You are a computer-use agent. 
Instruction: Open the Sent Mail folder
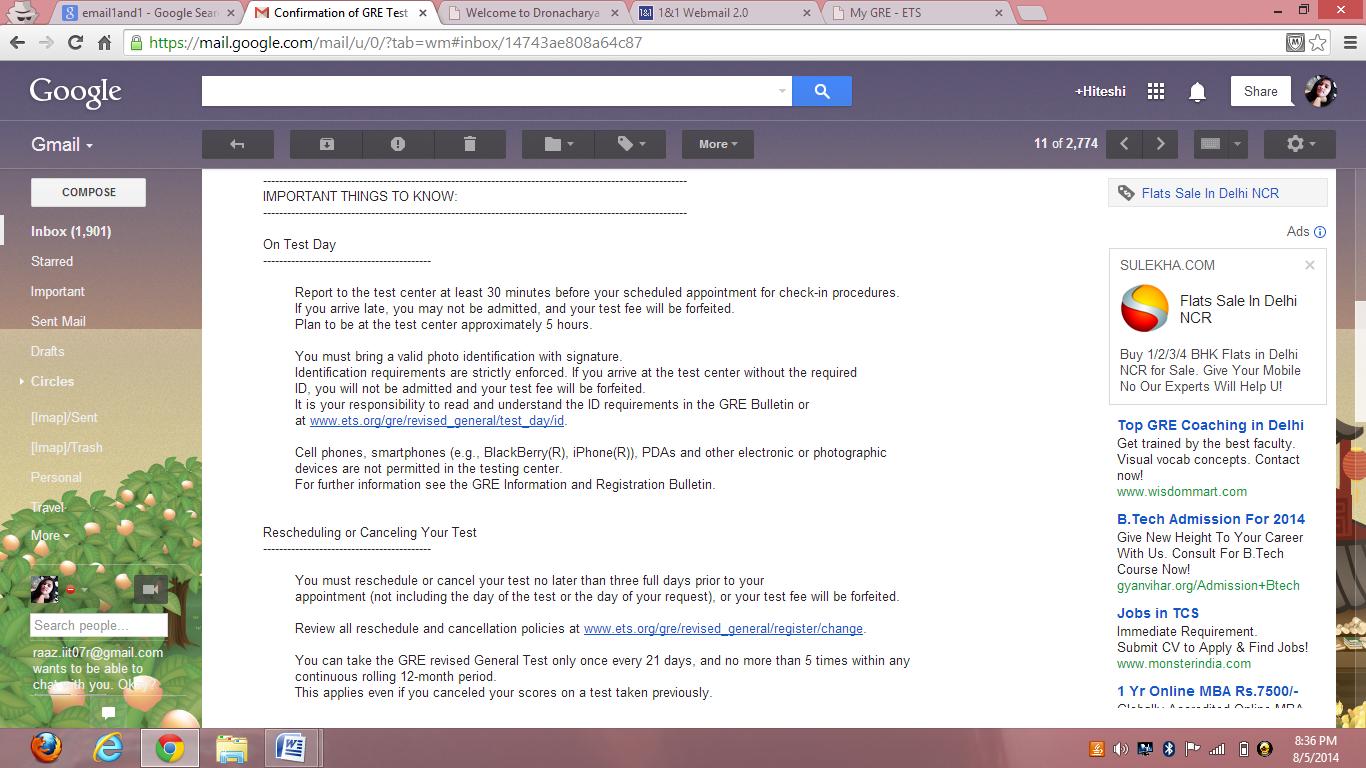[58, 321]
